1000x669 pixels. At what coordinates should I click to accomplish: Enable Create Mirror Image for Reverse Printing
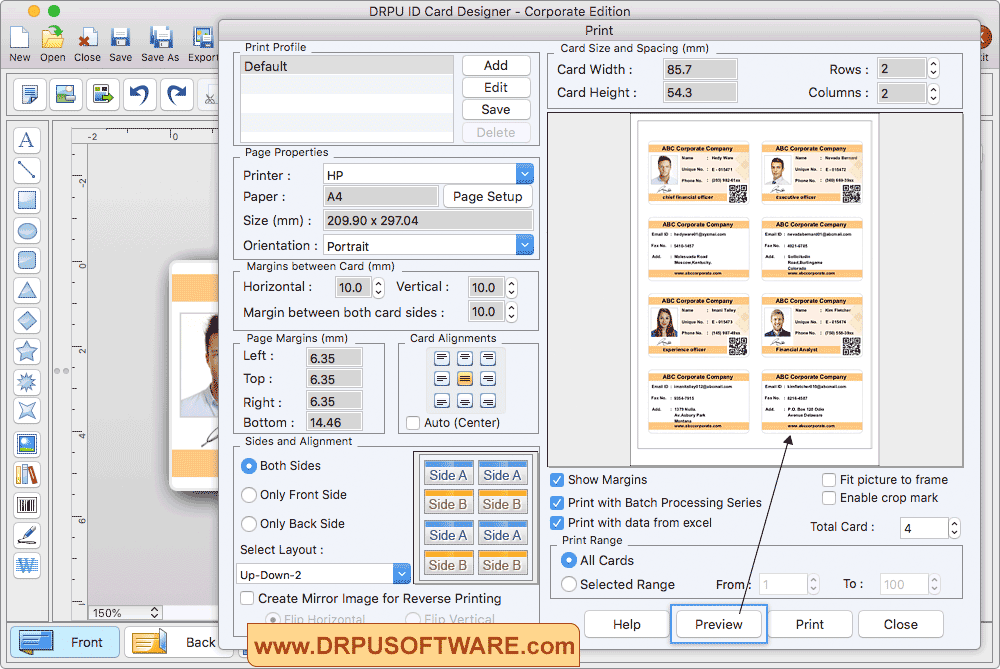pos(247,598)
